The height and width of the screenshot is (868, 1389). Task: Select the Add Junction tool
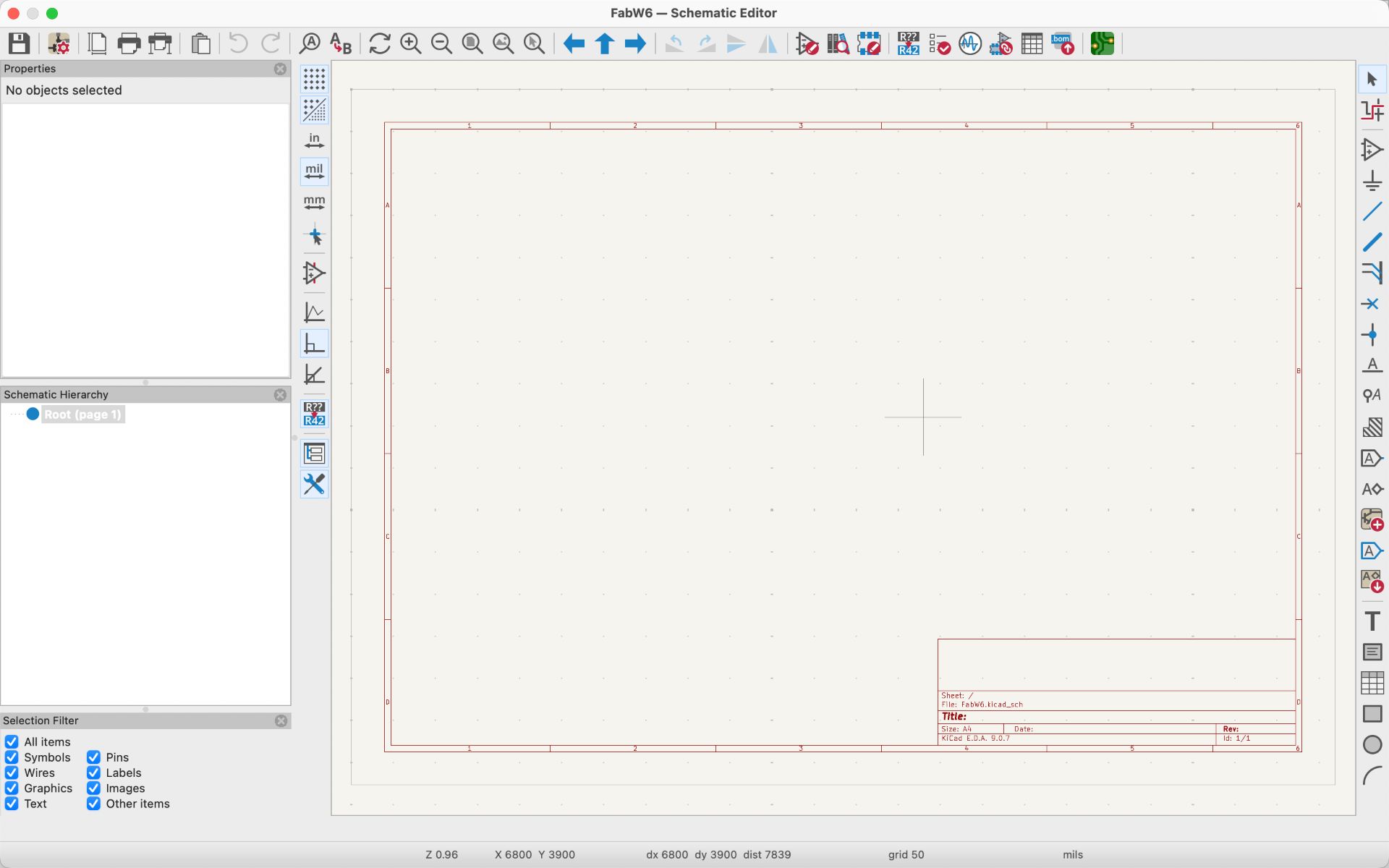pos(1372,335)
